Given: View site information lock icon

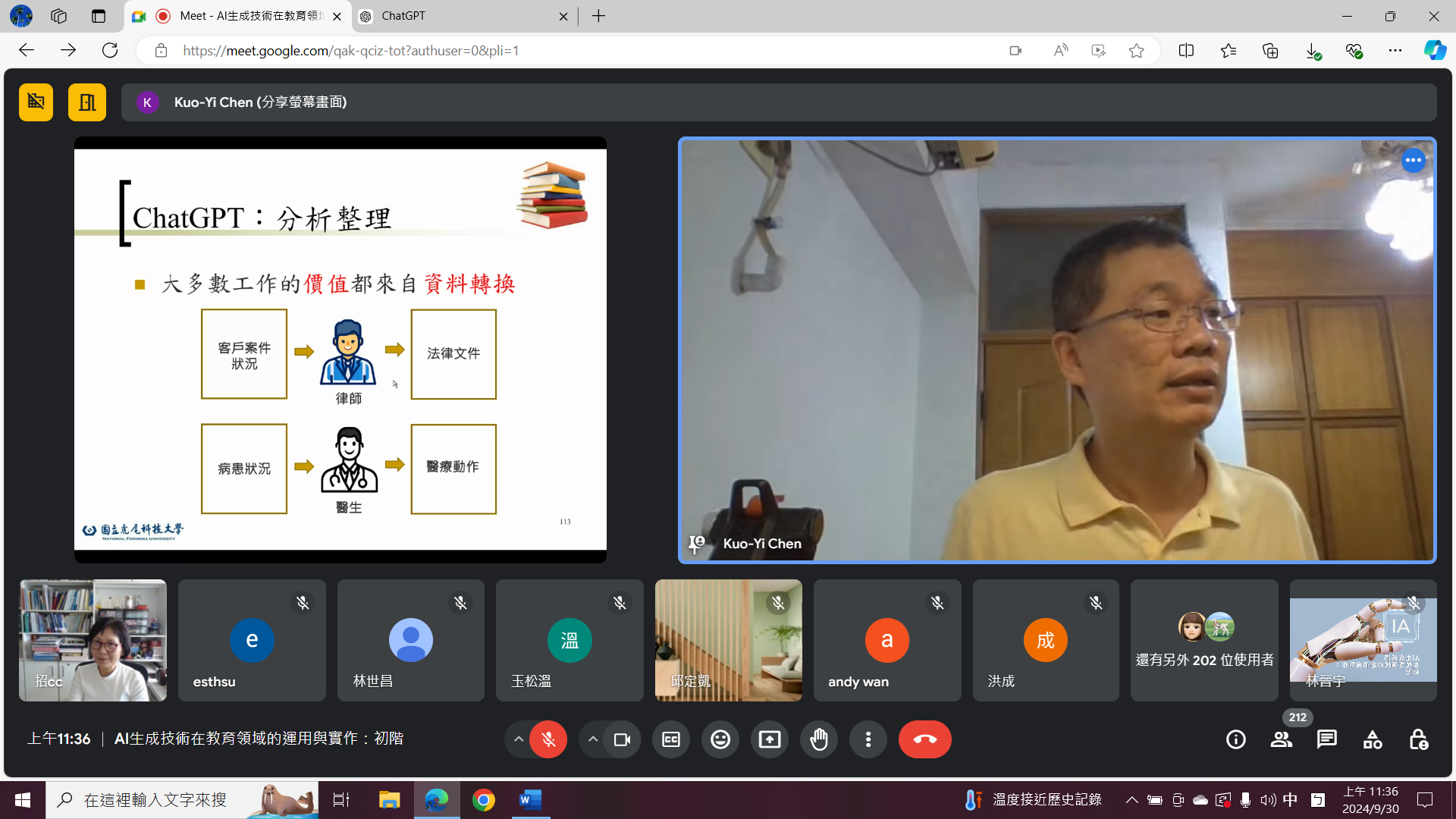Looking at the screenshot, I should [x=161, y=50].
